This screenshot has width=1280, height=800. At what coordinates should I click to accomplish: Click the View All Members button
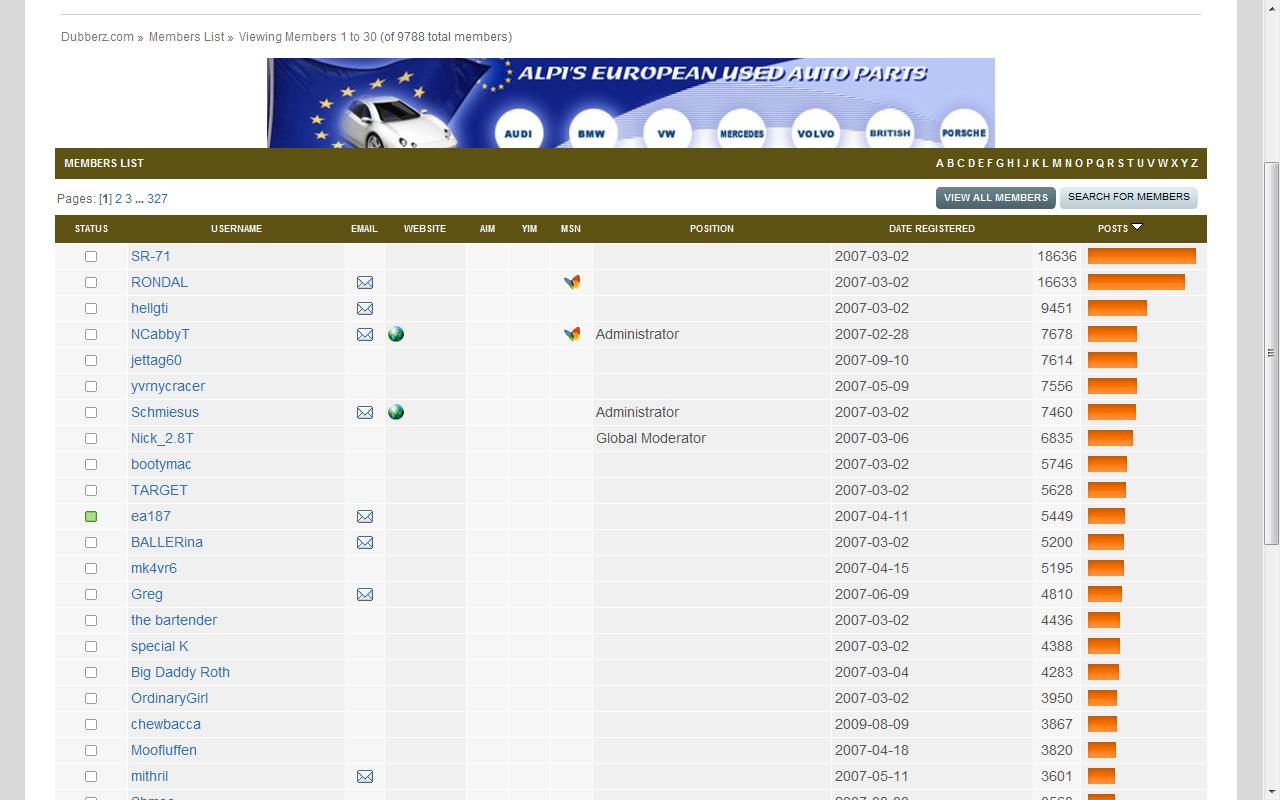[x=996, y=198]
